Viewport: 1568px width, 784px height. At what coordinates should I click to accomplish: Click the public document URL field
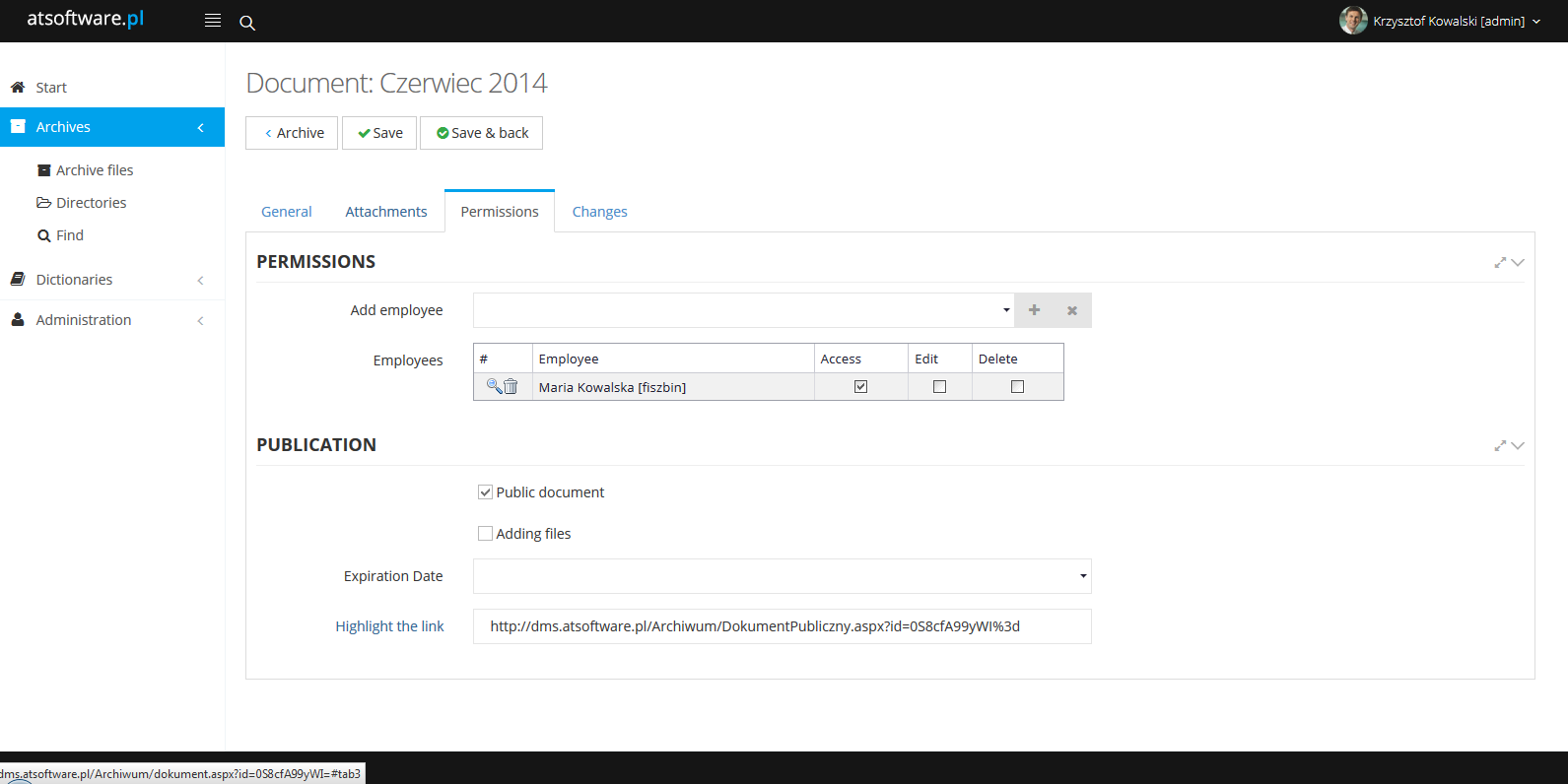point(783,626)
